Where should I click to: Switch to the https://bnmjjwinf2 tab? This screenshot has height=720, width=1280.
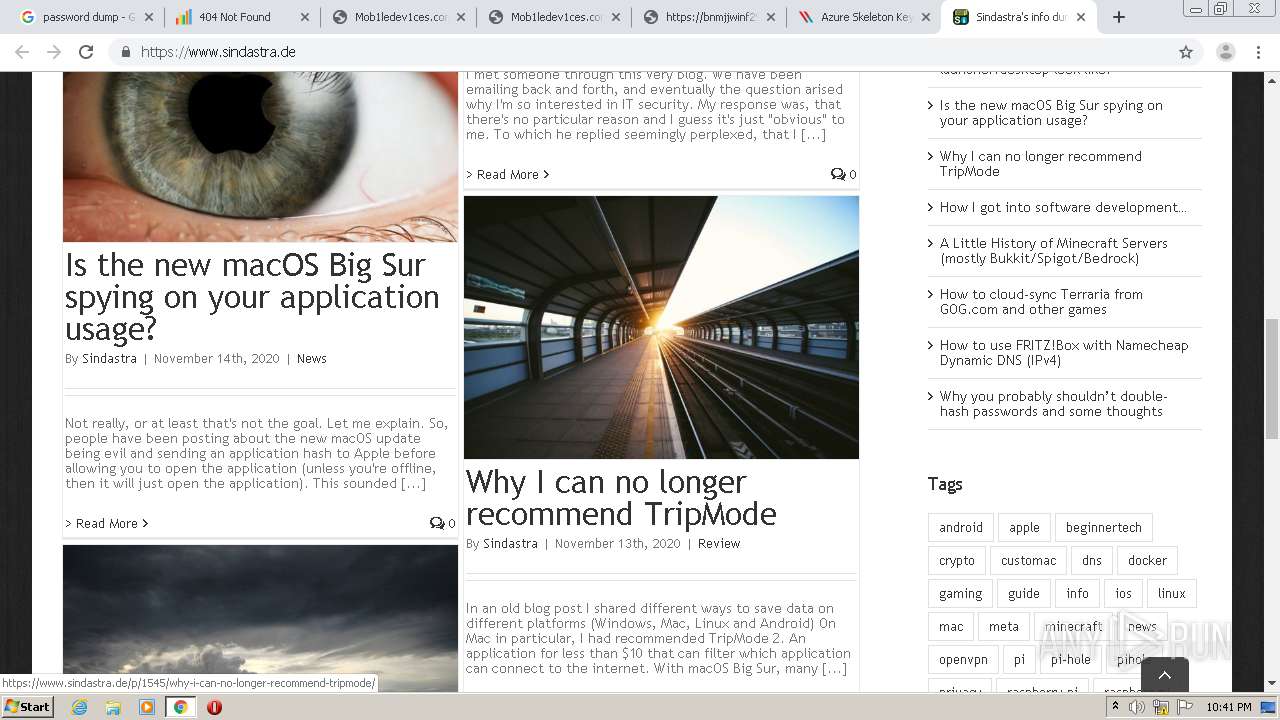[x=708, y=17]
